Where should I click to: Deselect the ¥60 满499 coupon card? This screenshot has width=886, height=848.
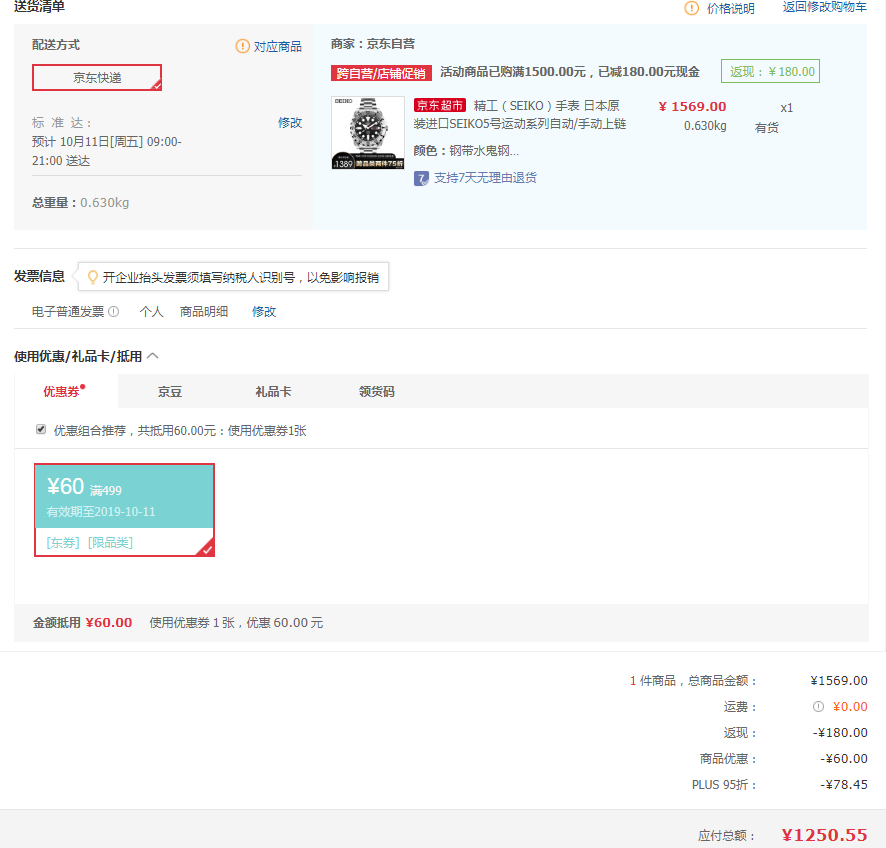124,510
